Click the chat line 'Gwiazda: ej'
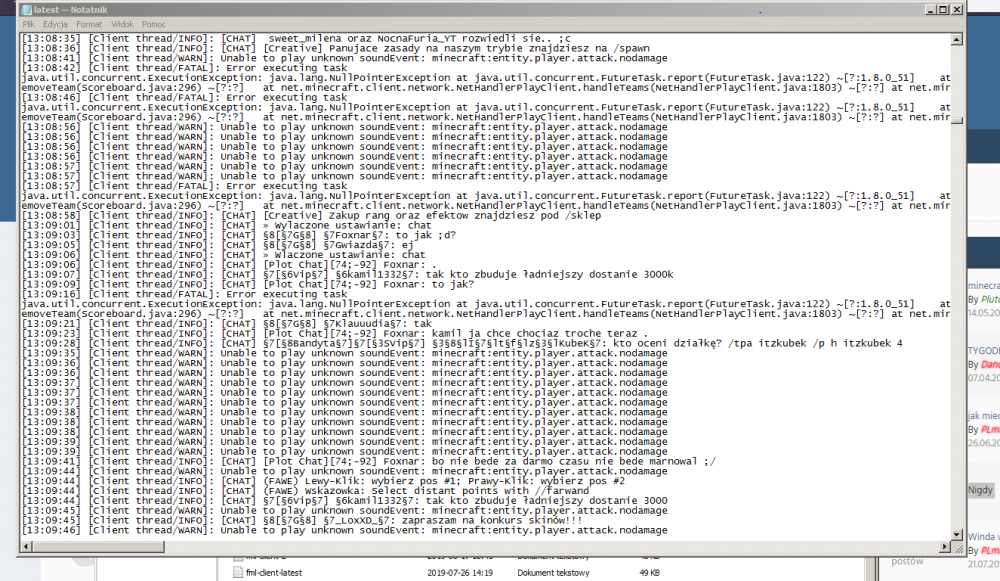This screenshot has width=1000, height=581. click(217, 245)
